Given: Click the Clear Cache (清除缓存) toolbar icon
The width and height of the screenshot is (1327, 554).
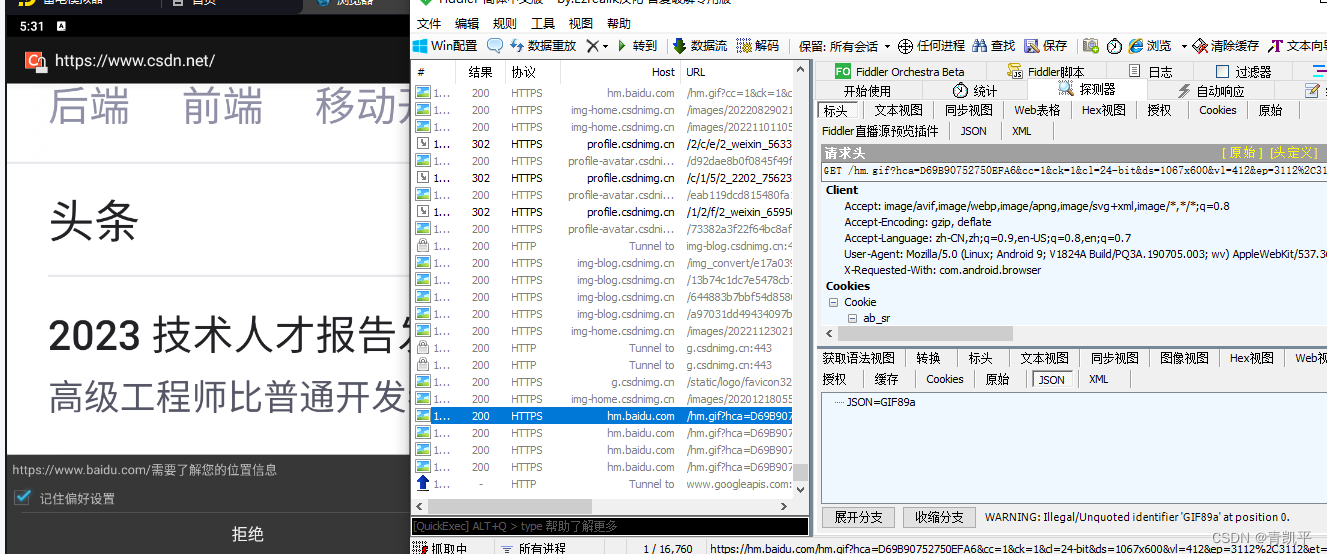Looking at the screenshot, I should coord(1202,46).
